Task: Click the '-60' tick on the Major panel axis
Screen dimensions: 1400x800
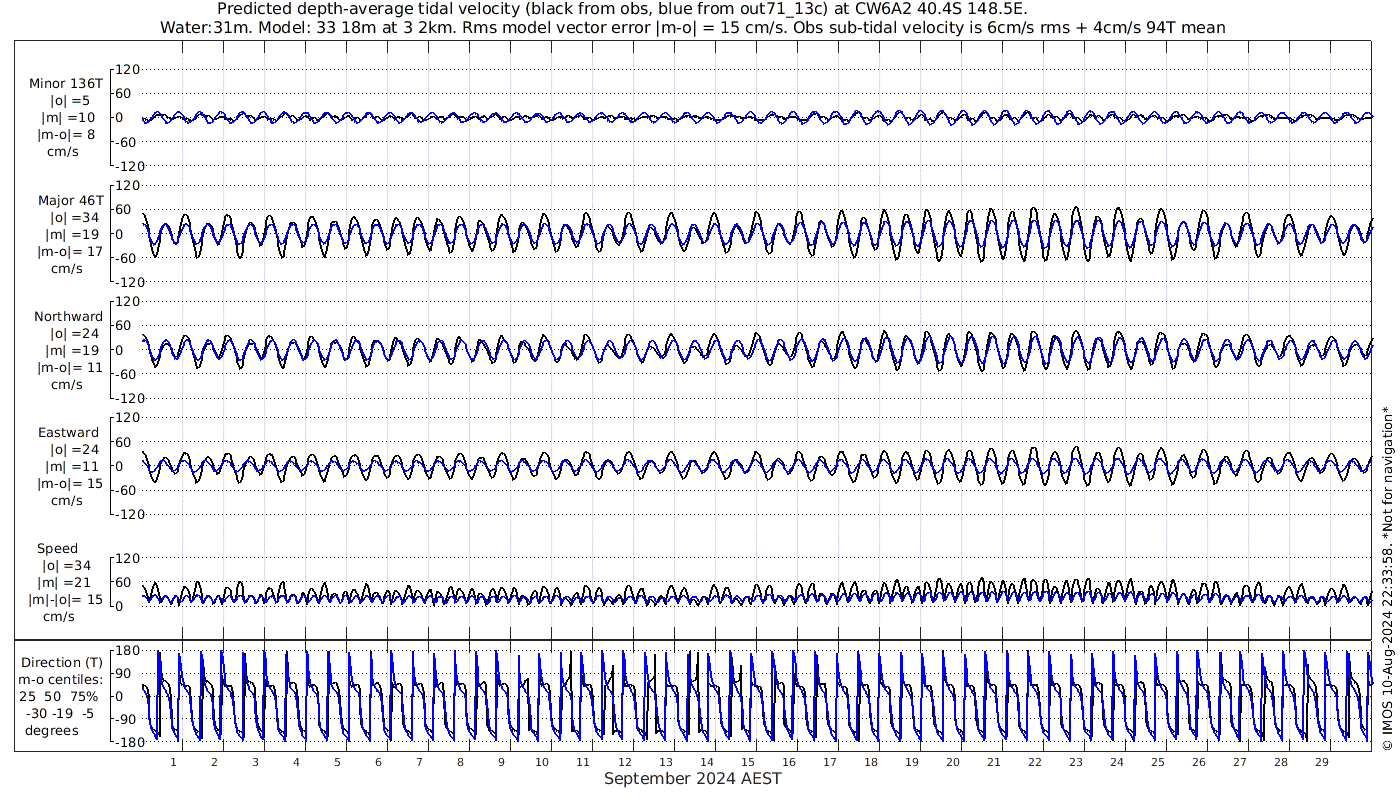Action: point(125,258)
